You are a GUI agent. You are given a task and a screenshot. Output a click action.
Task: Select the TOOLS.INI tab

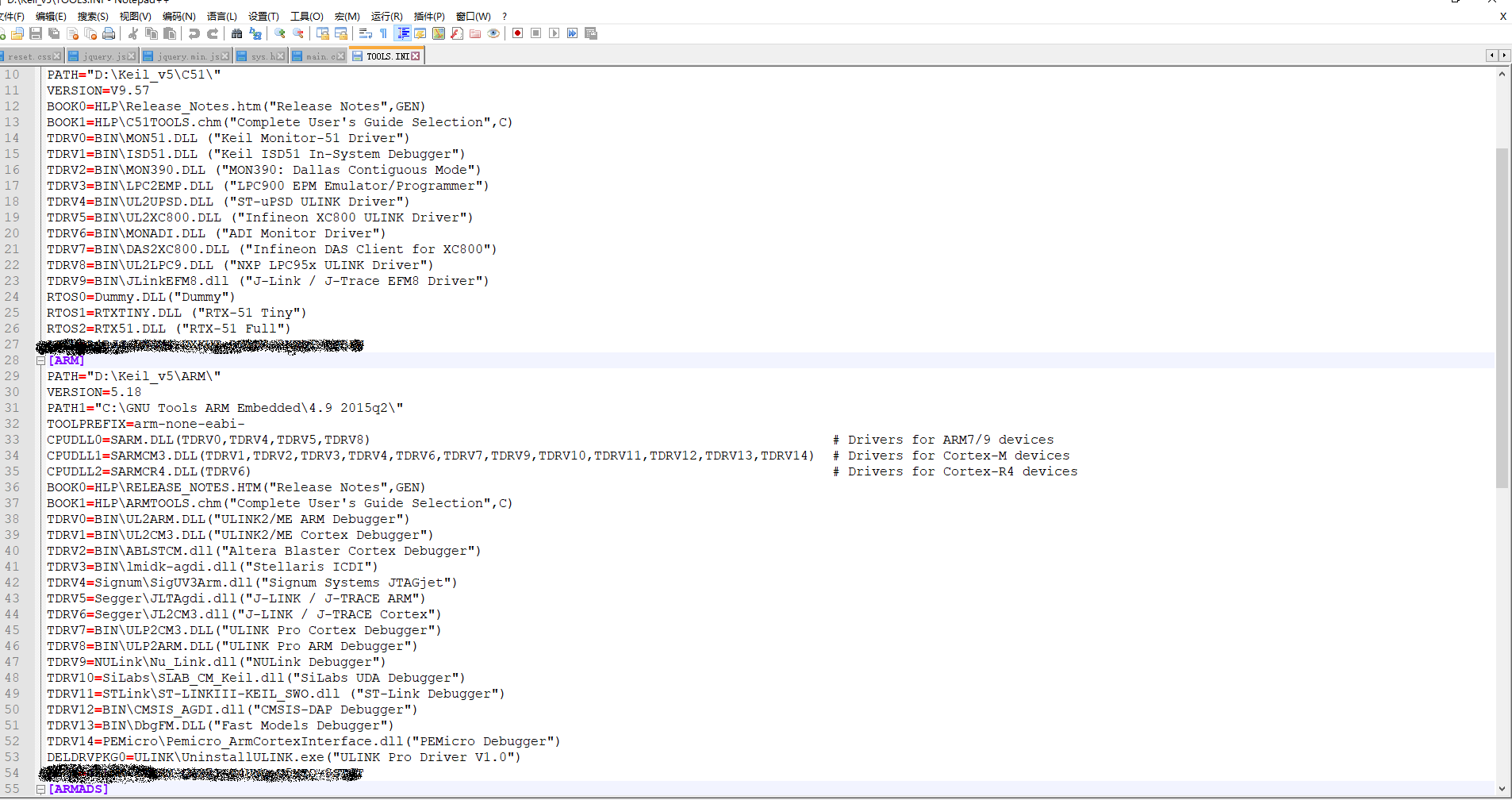coord(386,56)
